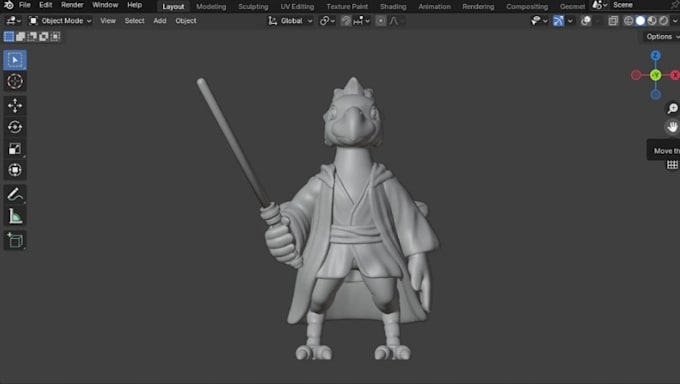Toggle snapping magnet button
This screenshot has width=680, height=384.
[x=346, y=21]
